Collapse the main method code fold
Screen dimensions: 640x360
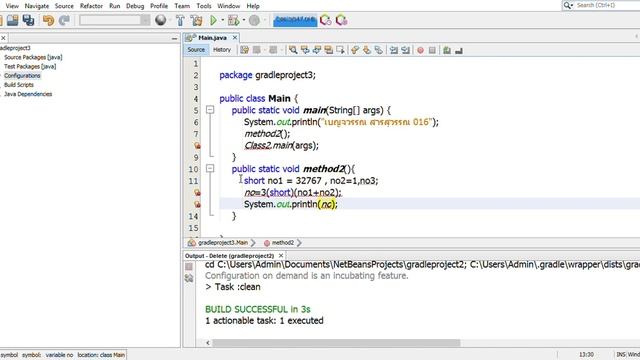coord(210,110)
